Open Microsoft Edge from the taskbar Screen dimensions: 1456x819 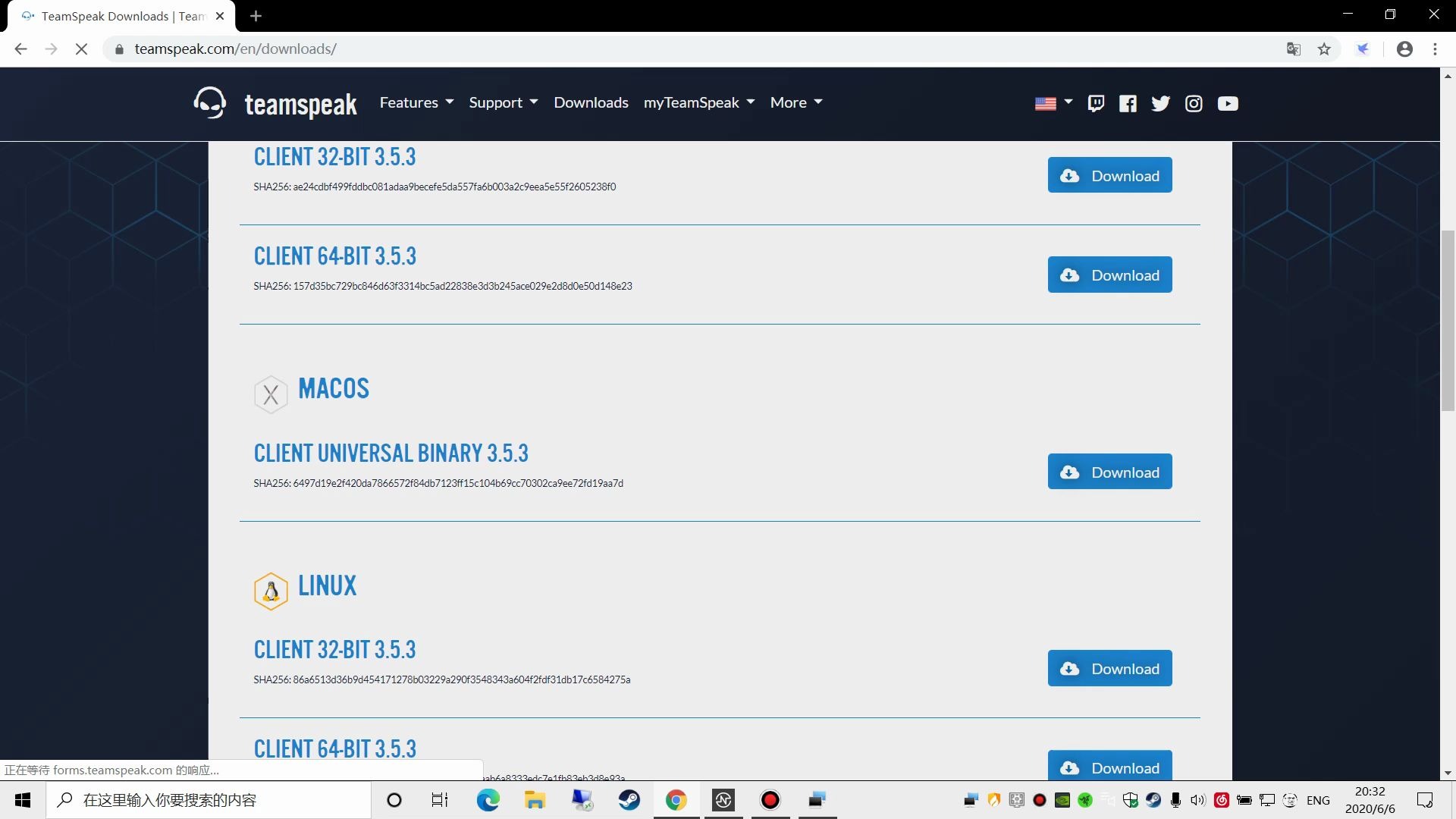pyautogui.click(x=488, y=800)
